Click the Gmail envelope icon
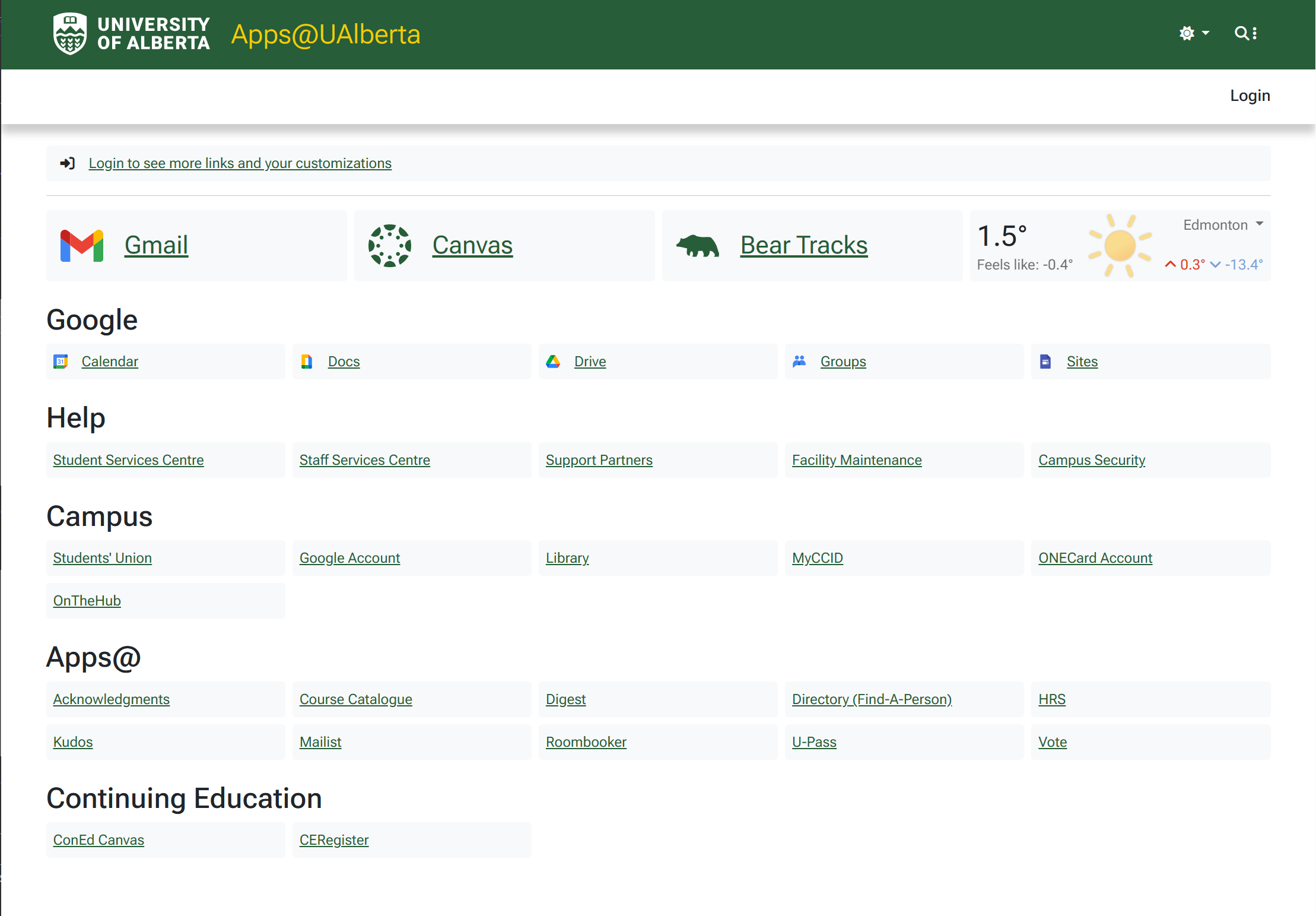 (82, 245)
